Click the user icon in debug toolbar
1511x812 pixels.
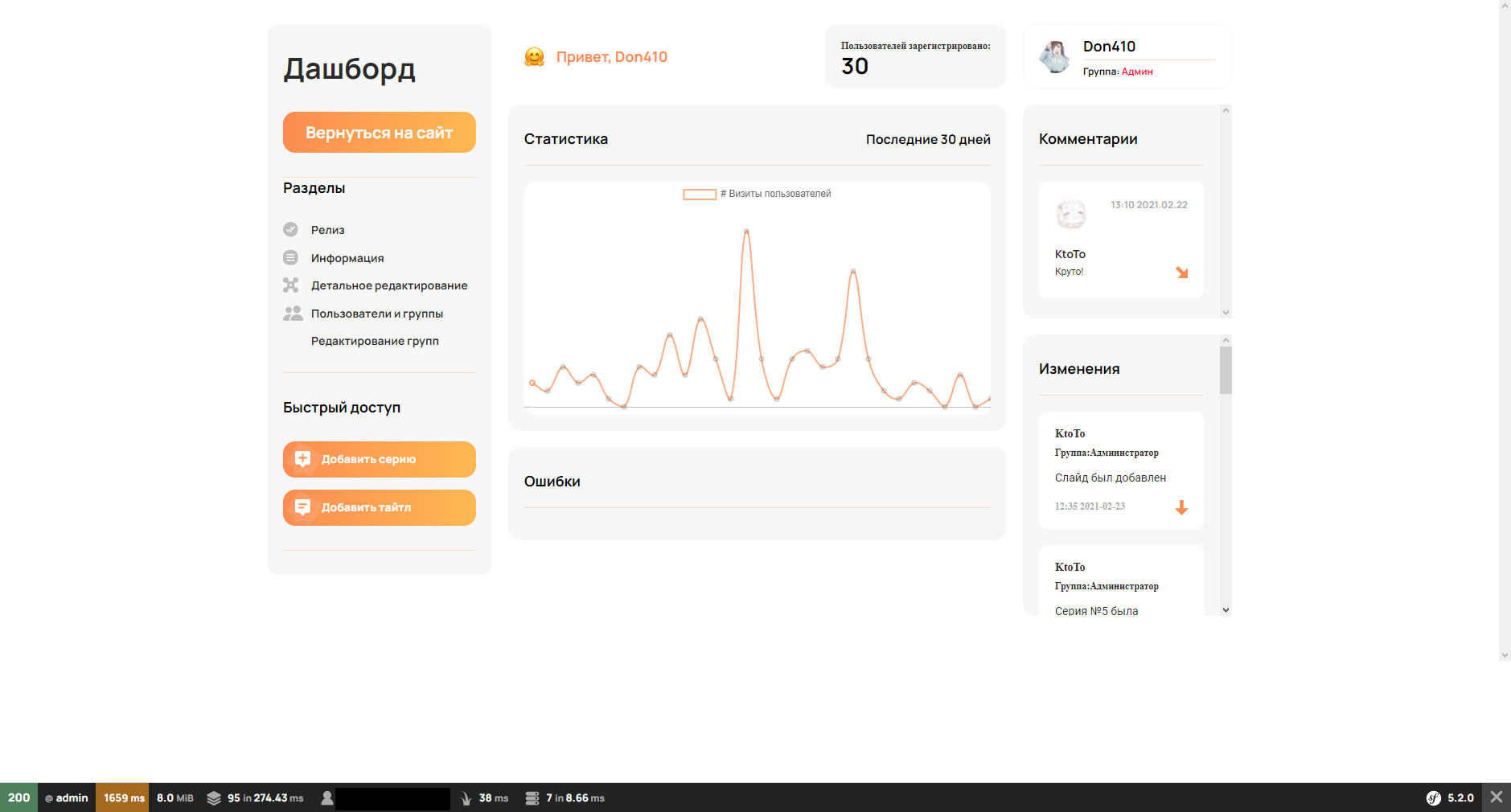pyautogui.click(x=327, y=798)
